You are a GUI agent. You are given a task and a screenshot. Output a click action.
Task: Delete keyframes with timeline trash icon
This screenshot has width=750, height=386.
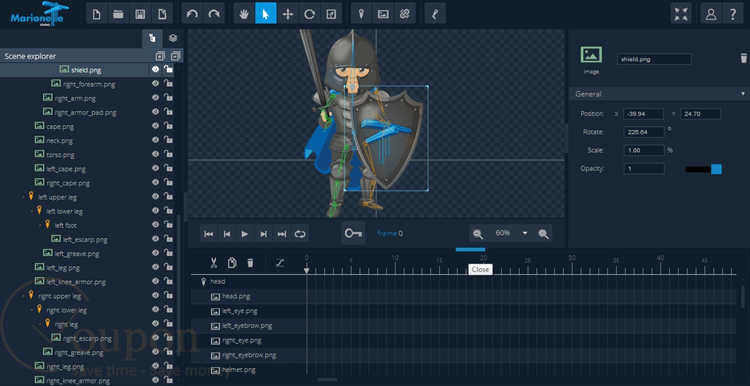click(250, 263)
